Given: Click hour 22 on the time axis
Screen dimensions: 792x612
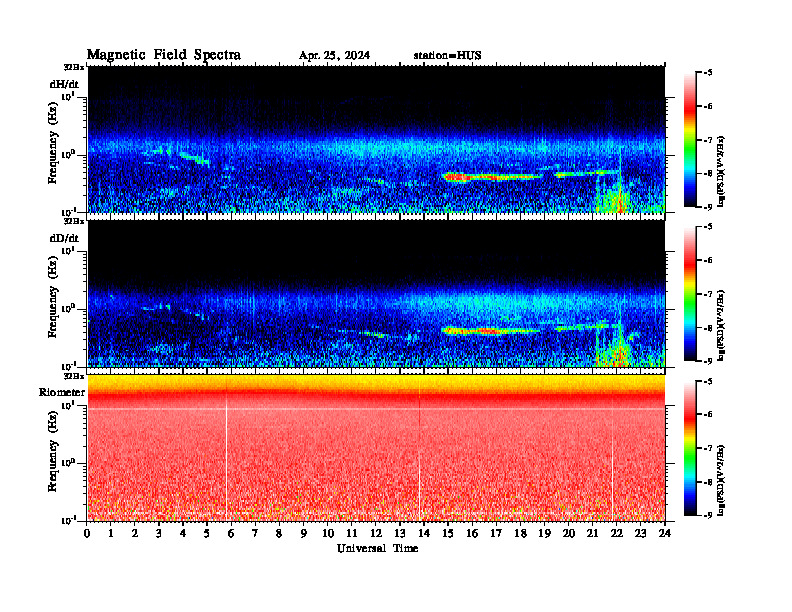Looking at the screenshot, I should coord(616,534).
